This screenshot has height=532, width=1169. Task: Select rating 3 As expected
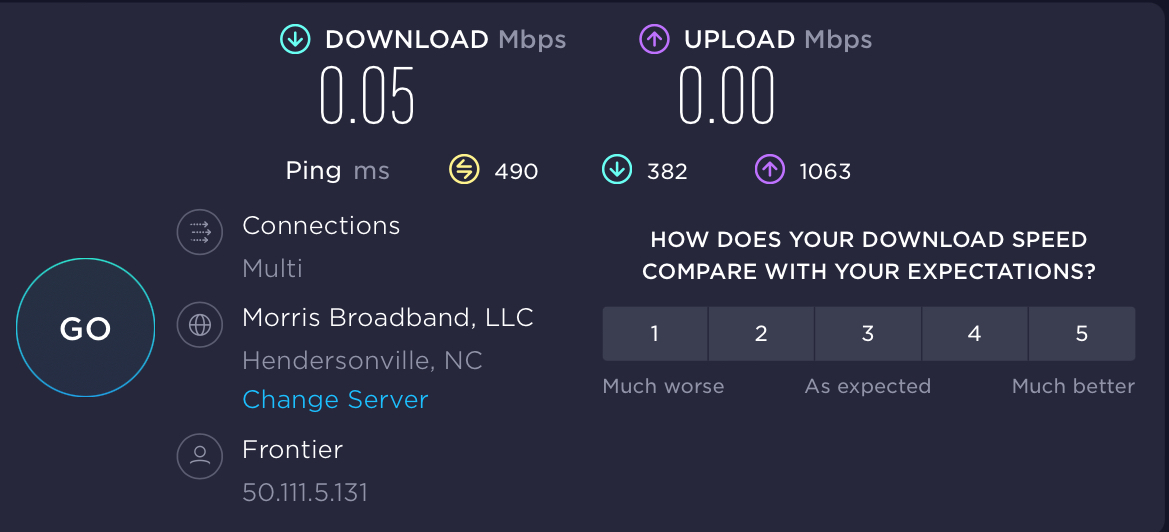[x=868, y=334]
